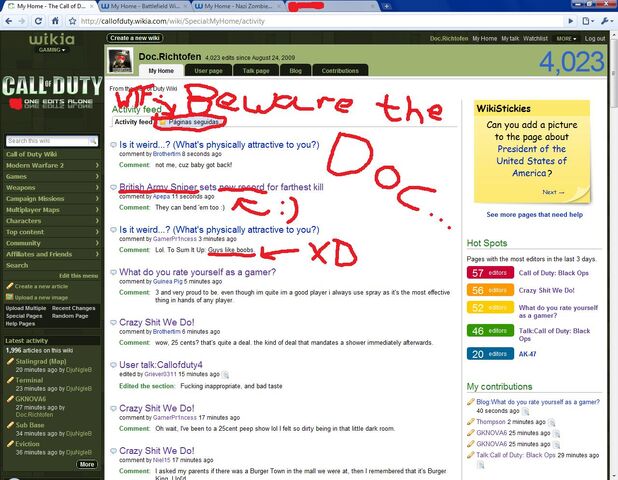Click in the Search this wiki field
The height and width of the screenshot is (480, 618).
tap(47, 141)
